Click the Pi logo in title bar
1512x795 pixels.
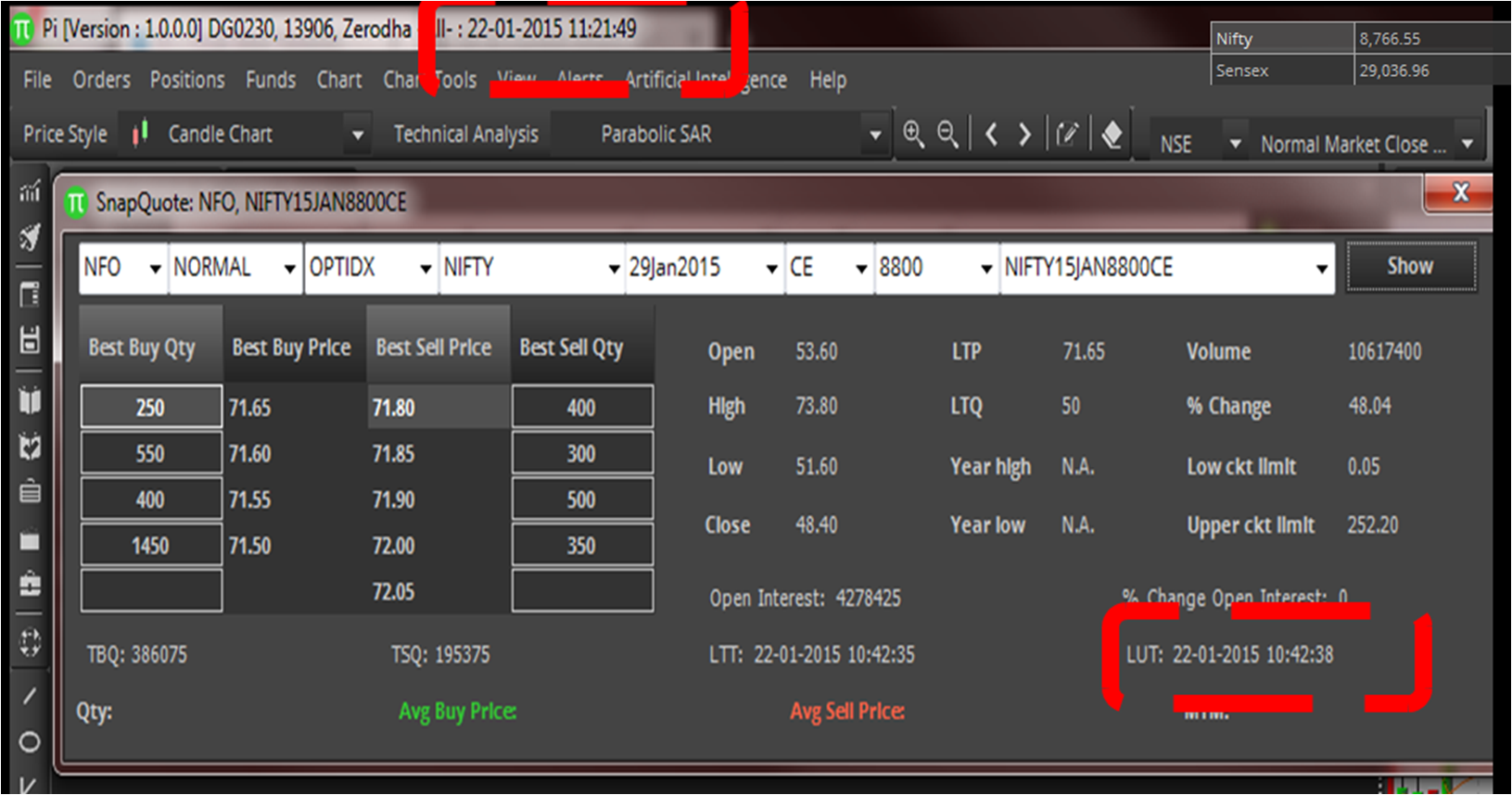tap(22, 30)
